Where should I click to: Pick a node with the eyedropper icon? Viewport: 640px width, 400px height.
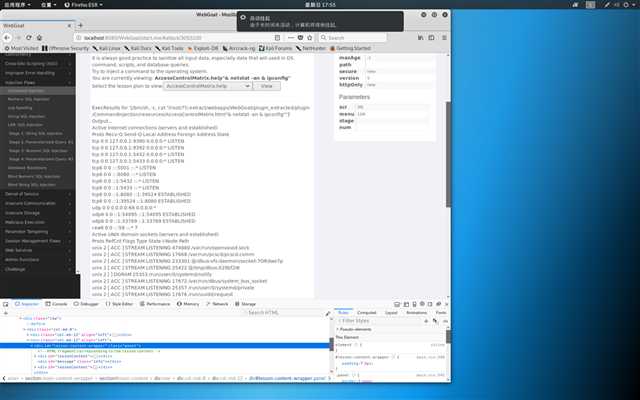(x=328, y=313)
